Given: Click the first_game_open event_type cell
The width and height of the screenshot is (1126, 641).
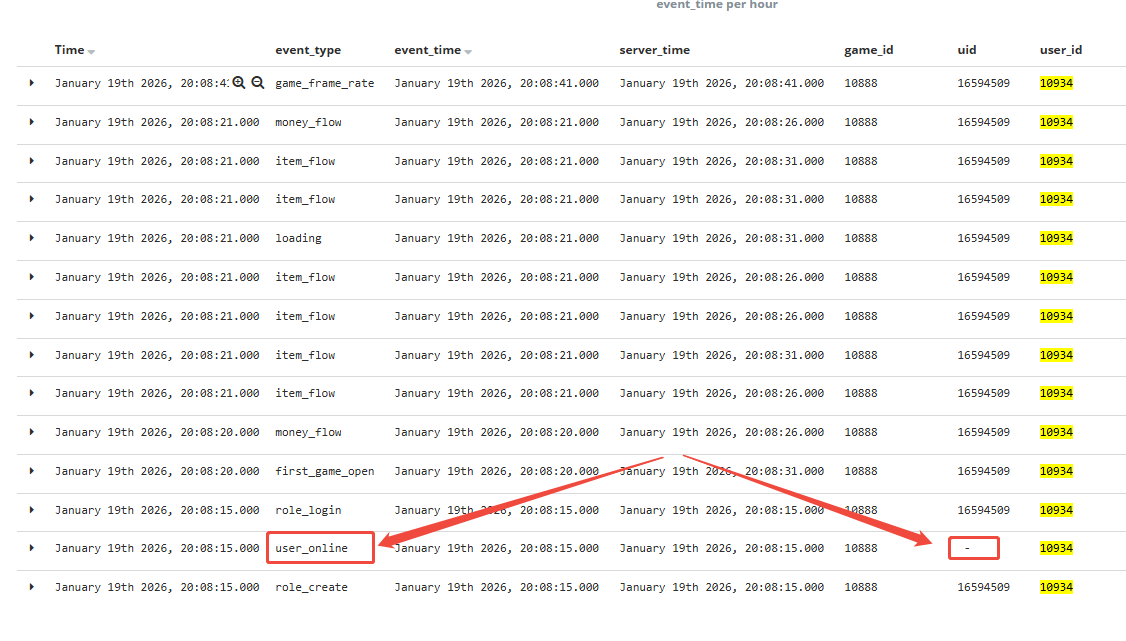Looking at the screenshot, I should pyautogui.click(x=324, y=471).
